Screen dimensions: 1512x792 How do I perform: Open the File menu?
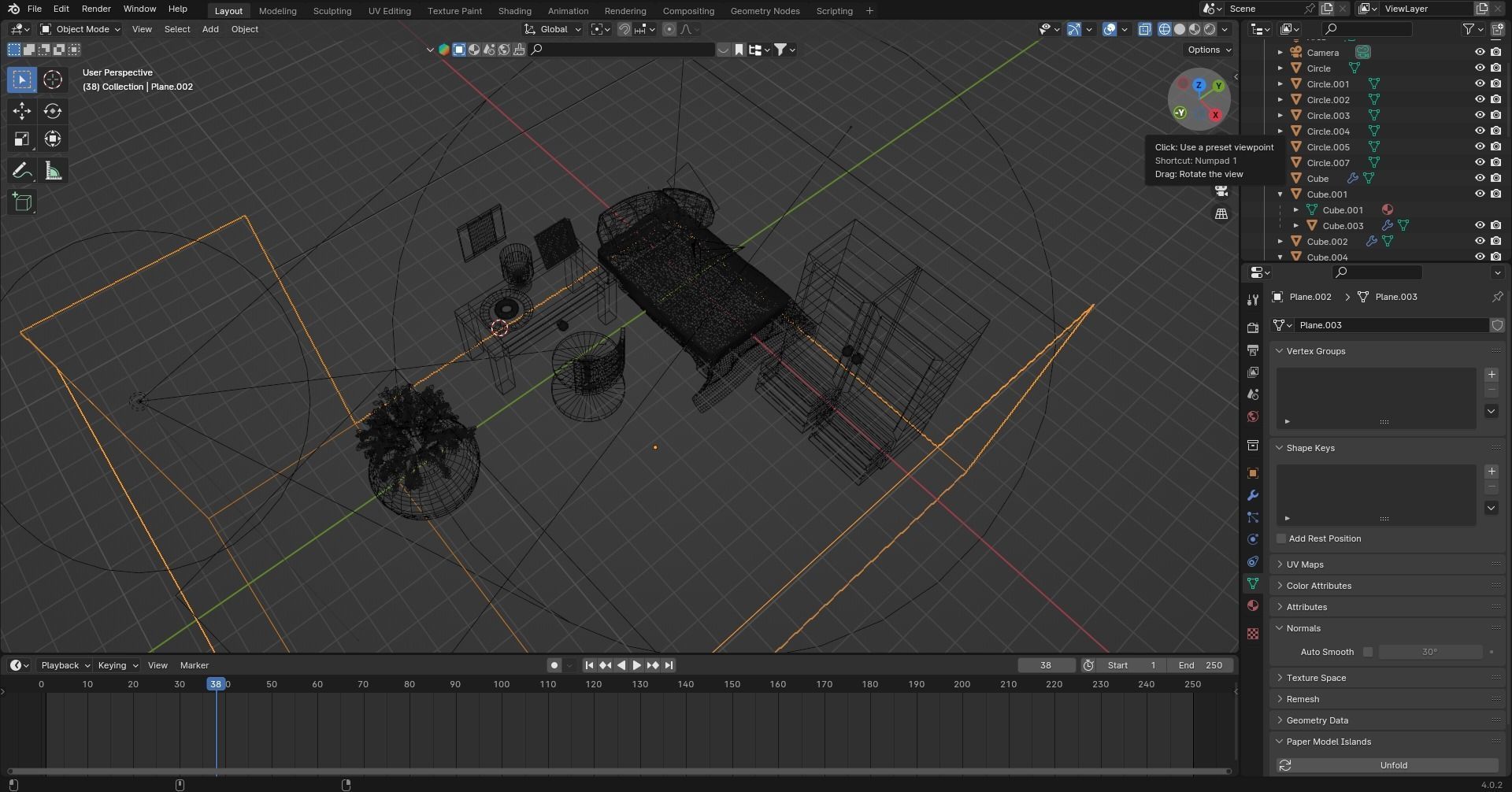(x=35, y=9)
